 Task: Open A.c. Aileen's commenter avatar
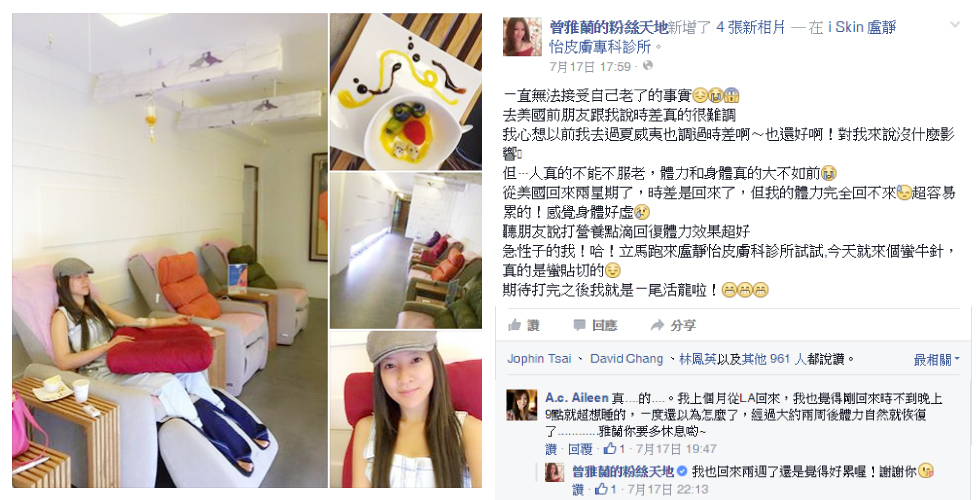click(522, 405)
